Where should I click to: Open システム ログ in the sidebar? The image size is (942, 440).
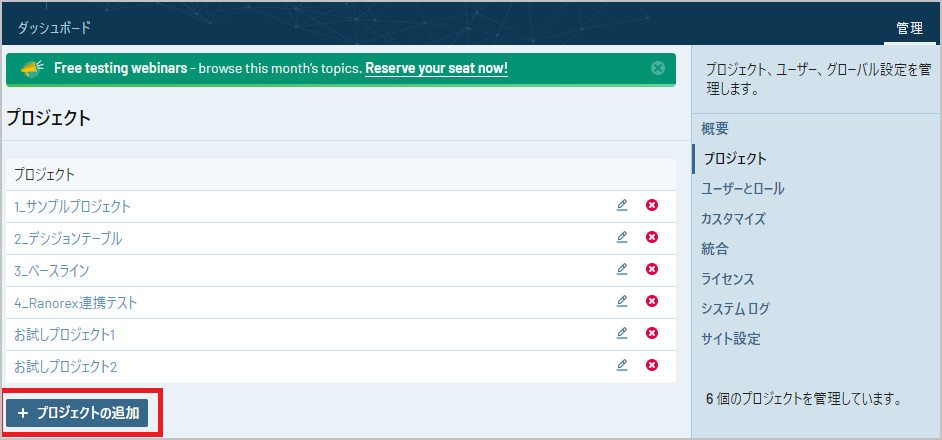(x=735, y=308)
